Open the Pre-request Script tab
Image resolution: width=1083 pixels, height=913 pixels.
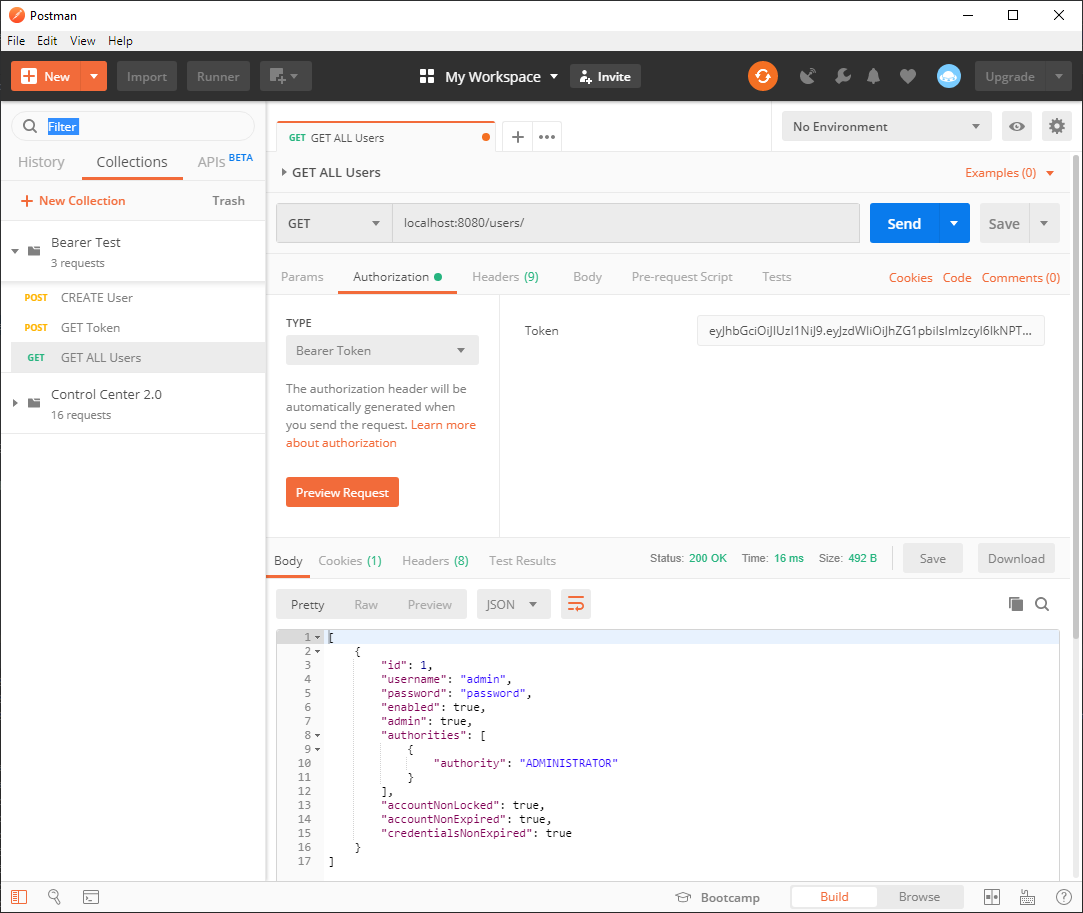[682, 277]
